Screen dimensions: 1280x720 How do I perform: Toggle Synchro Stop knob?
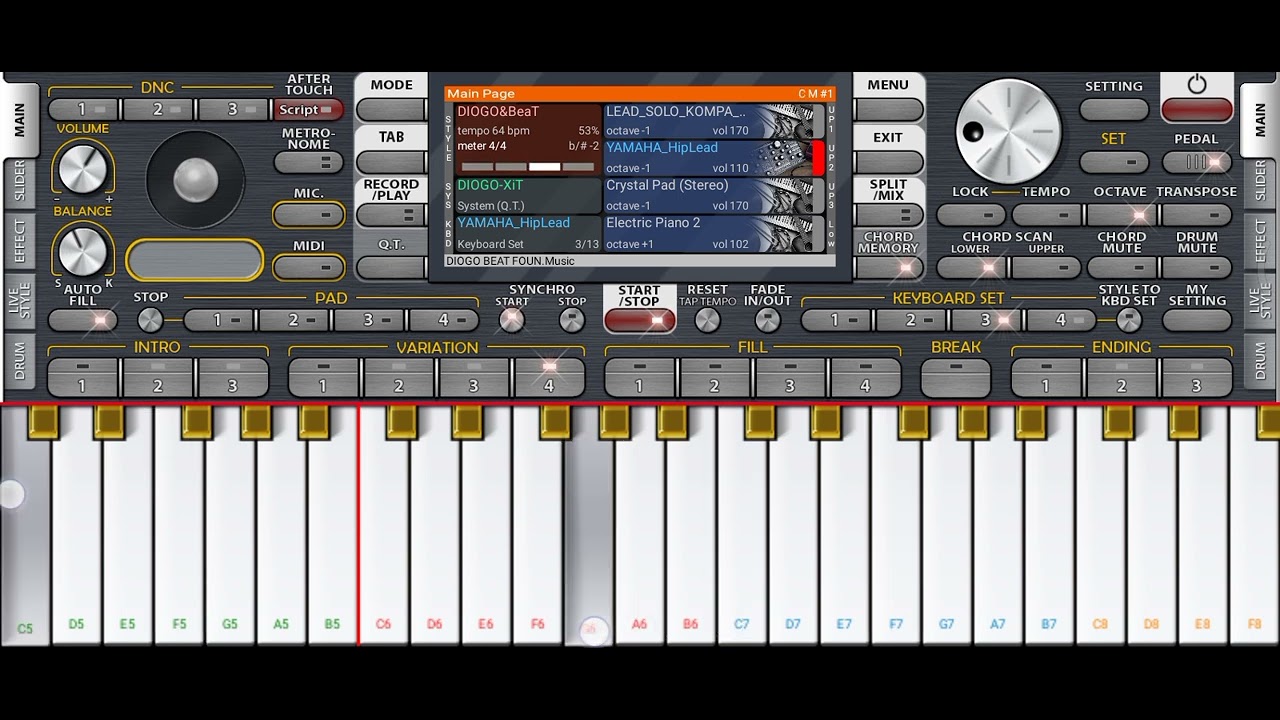point(572,320)
